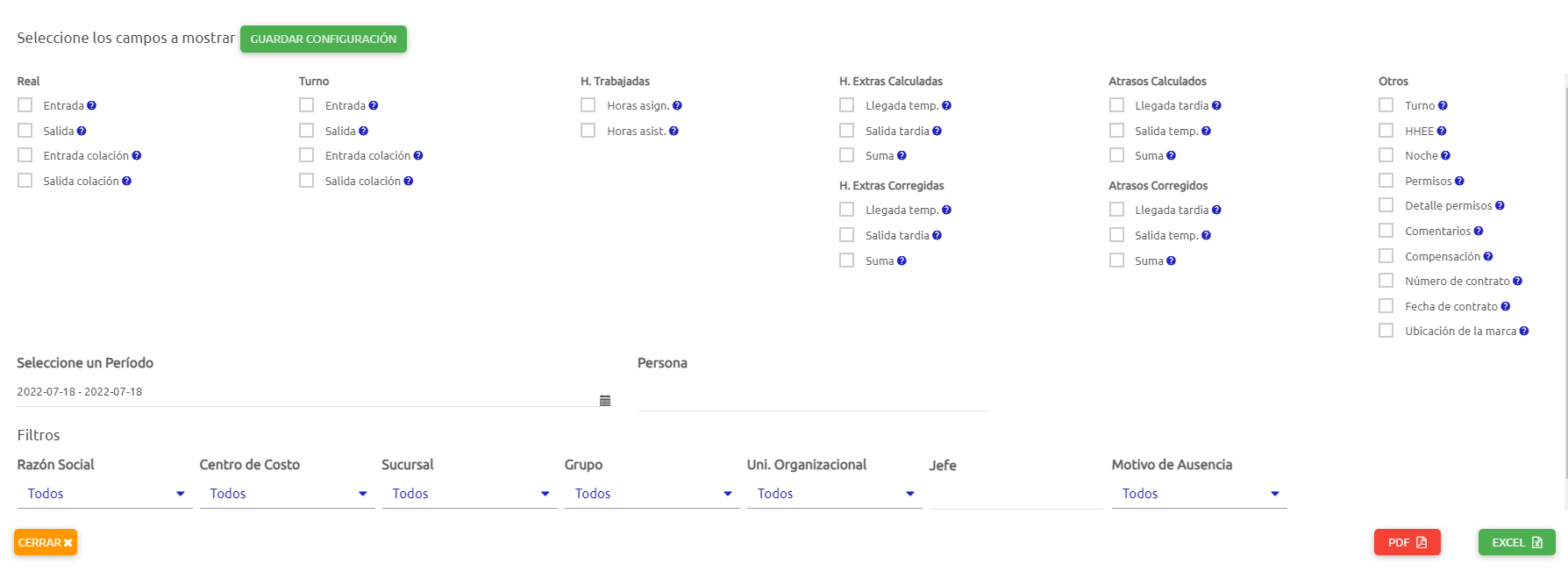This screenshot has width=1568, height=571.
Task: Click help icon next to Ubicación de la marca
Action: click(x=1524, y=332)
